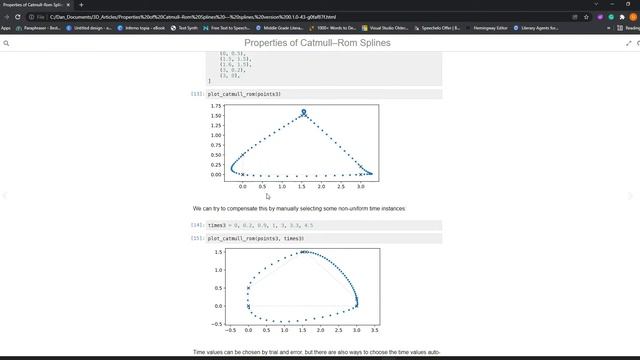Open the Hemingway Editor bookmark

point(487,28)
